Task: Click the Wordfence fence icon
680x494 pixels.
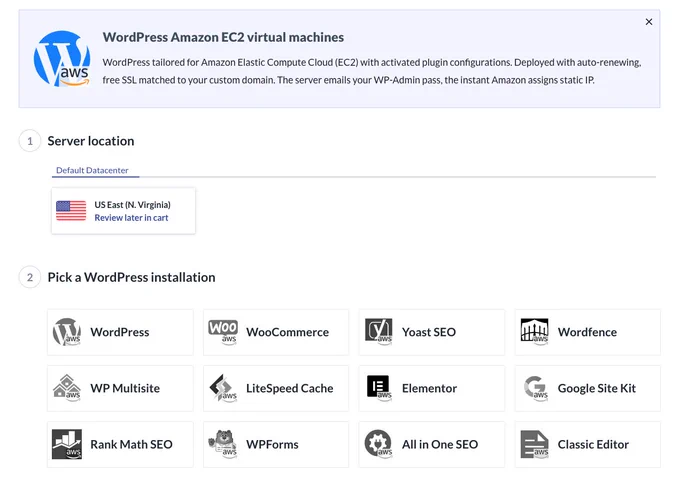Action: click(534, 332)
